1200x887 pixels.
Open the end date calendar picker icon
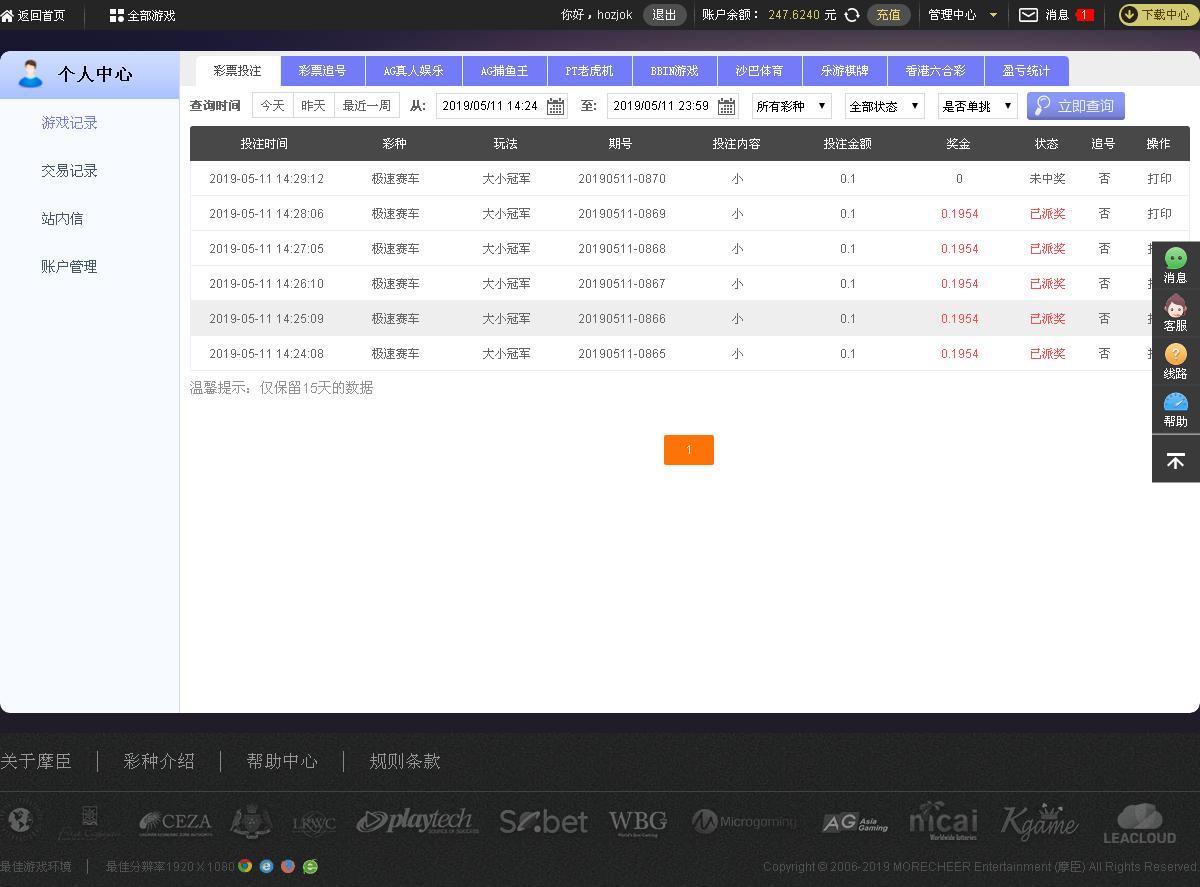[x=727, y=106]
